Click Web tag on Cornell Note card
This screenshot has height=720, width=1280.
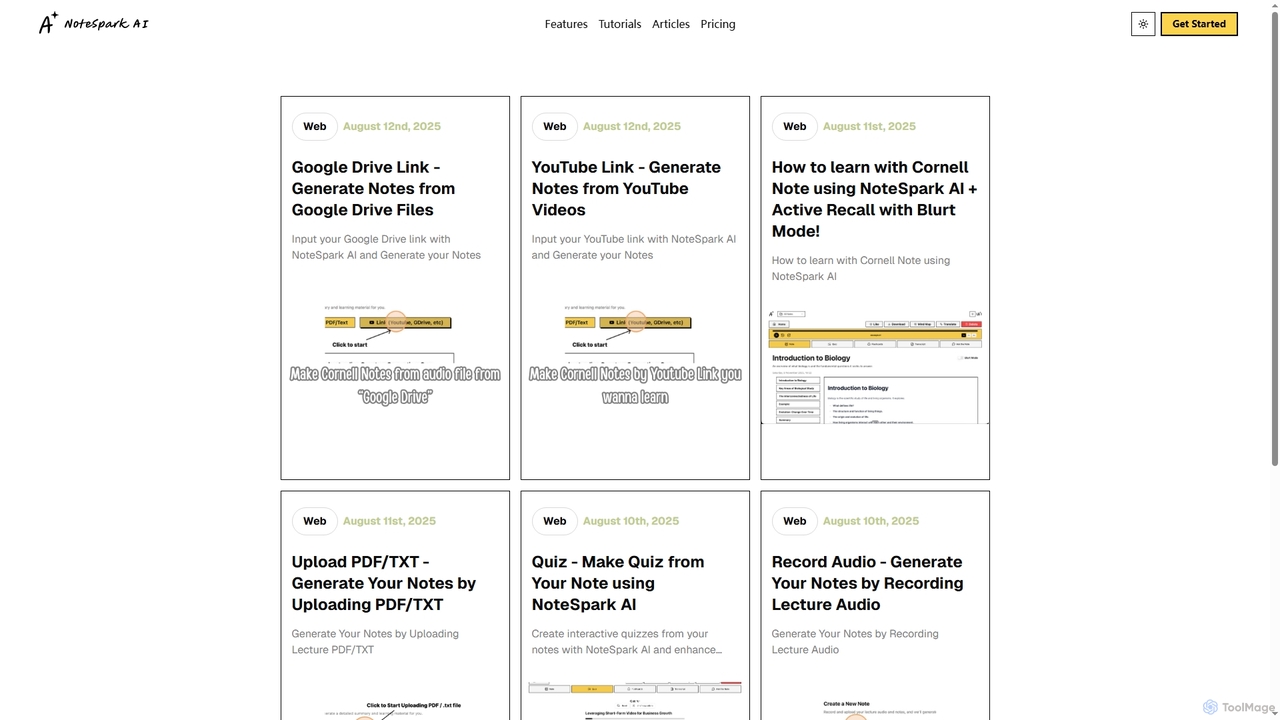(795, 126)
